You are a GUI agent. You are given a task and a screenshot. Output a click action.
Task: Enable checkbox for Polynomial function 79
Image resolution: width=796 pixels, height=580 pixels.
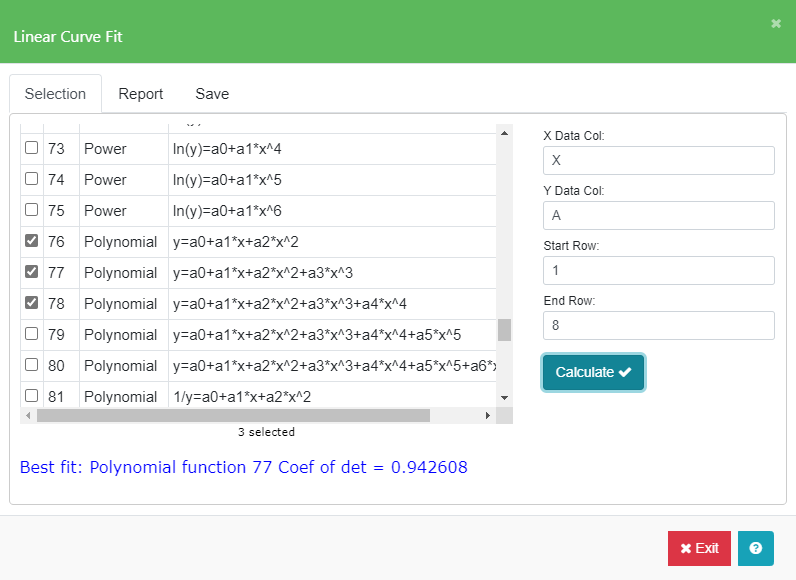point(32,334)
